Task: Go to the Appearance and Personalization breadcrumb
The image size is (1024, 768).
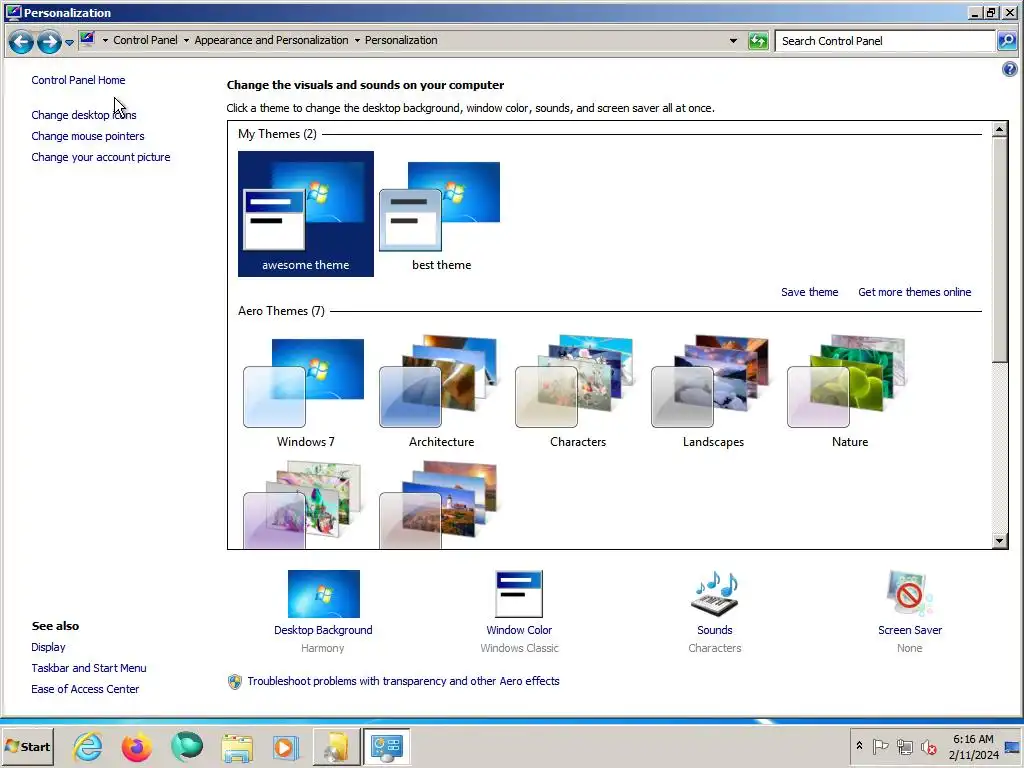Action: [x=271, y=40]
